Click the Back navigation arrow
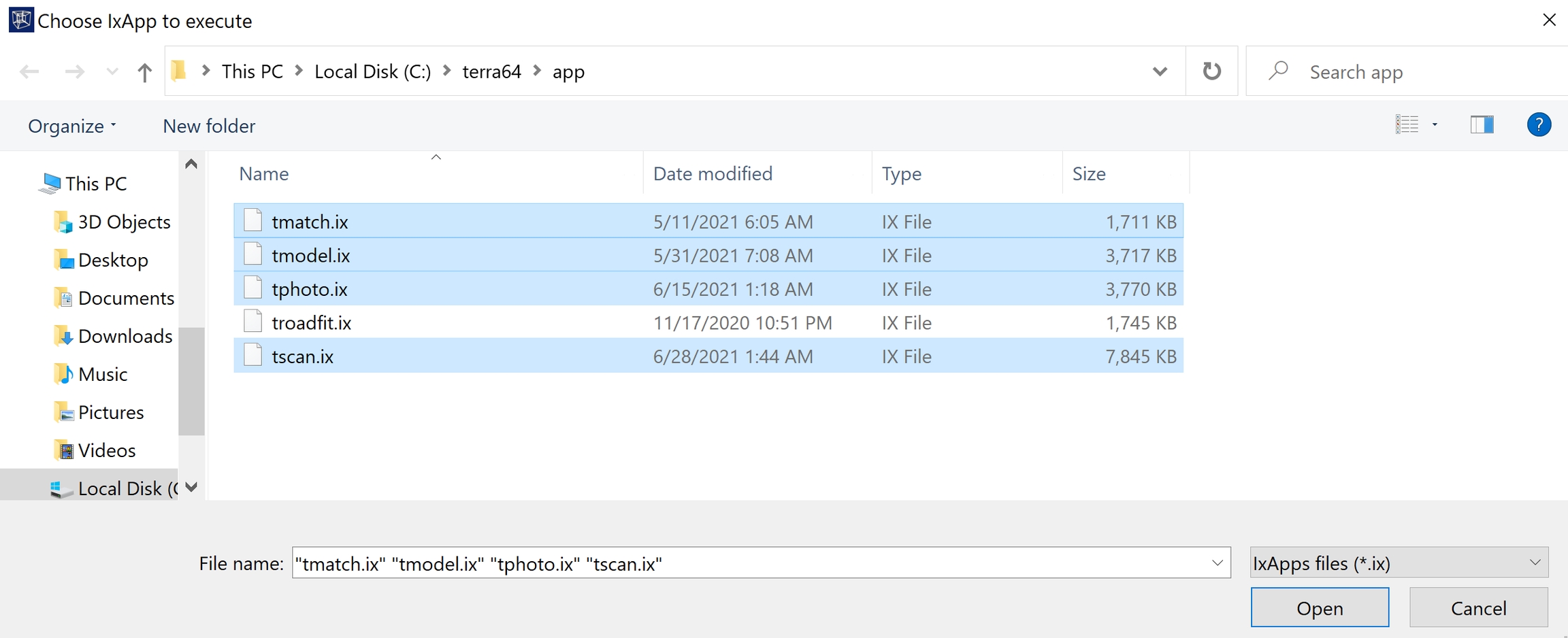The height and width of the screenshot is (638, 1568). tap(29, 72)
